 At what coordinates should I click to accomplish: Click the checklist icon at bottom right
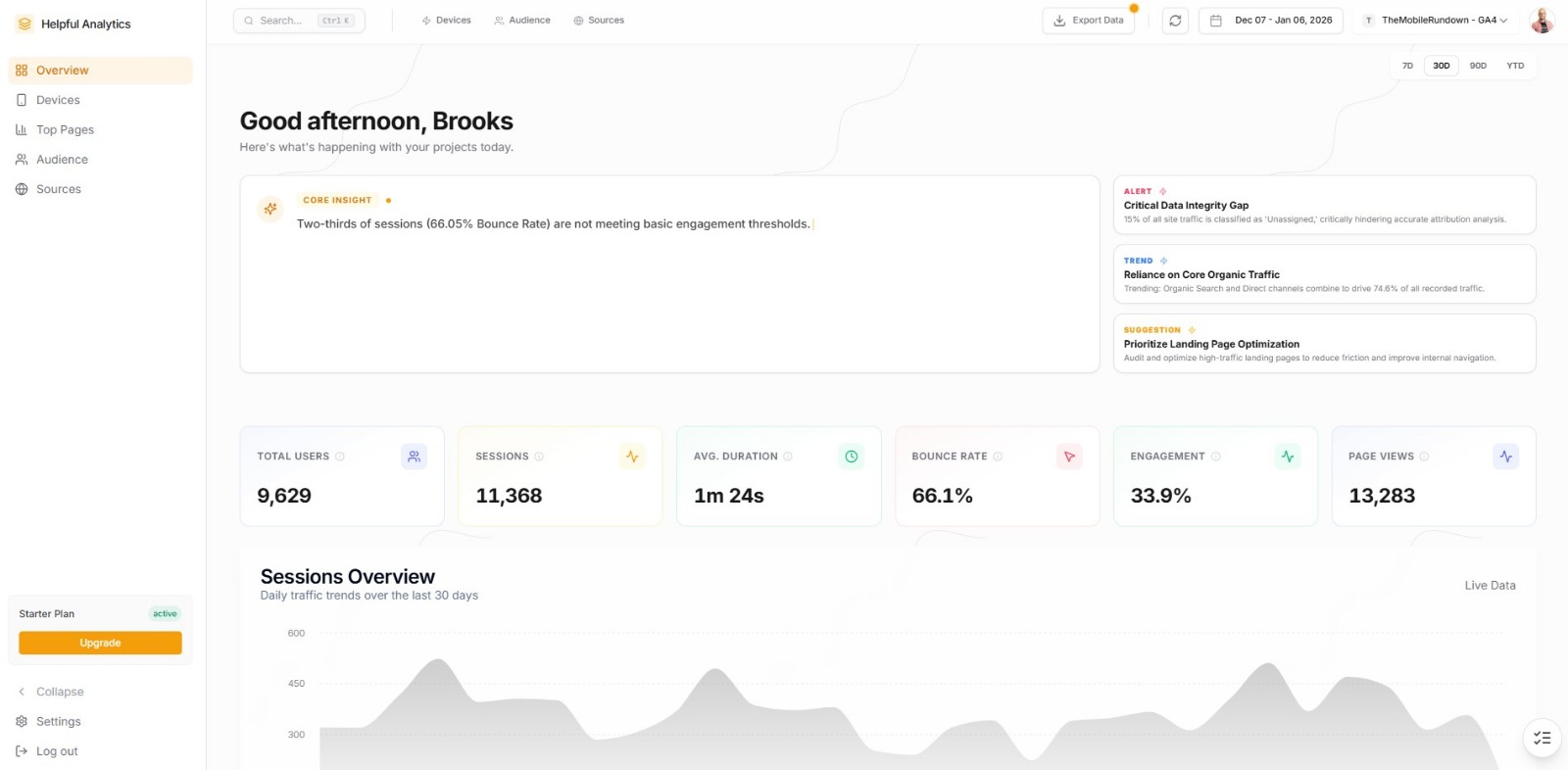(1542, 738)
